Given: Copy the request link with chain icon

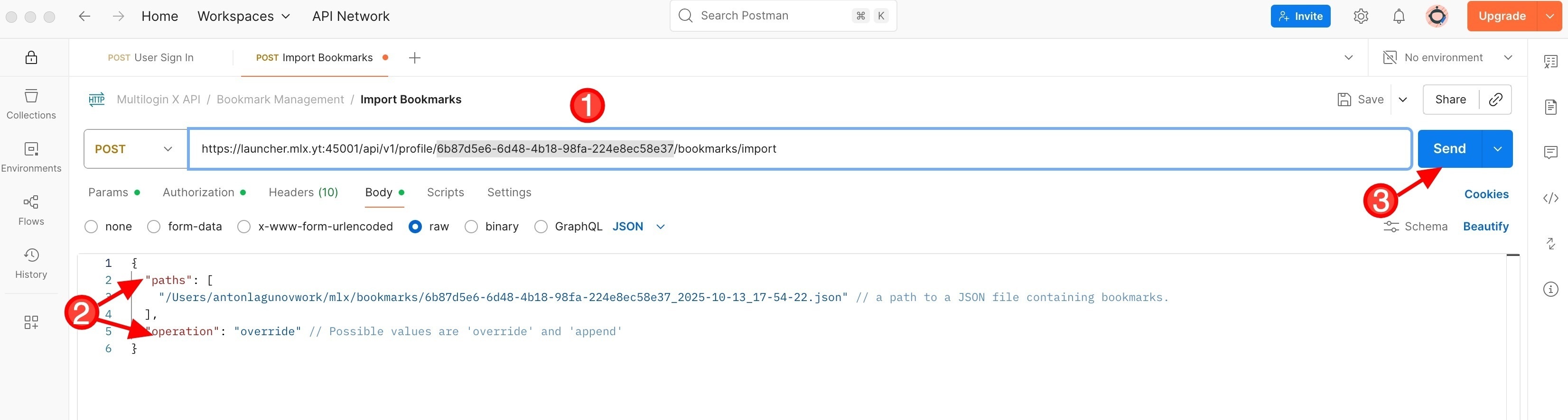Looking at the screenshot, I should click(x=1495, y=100).
